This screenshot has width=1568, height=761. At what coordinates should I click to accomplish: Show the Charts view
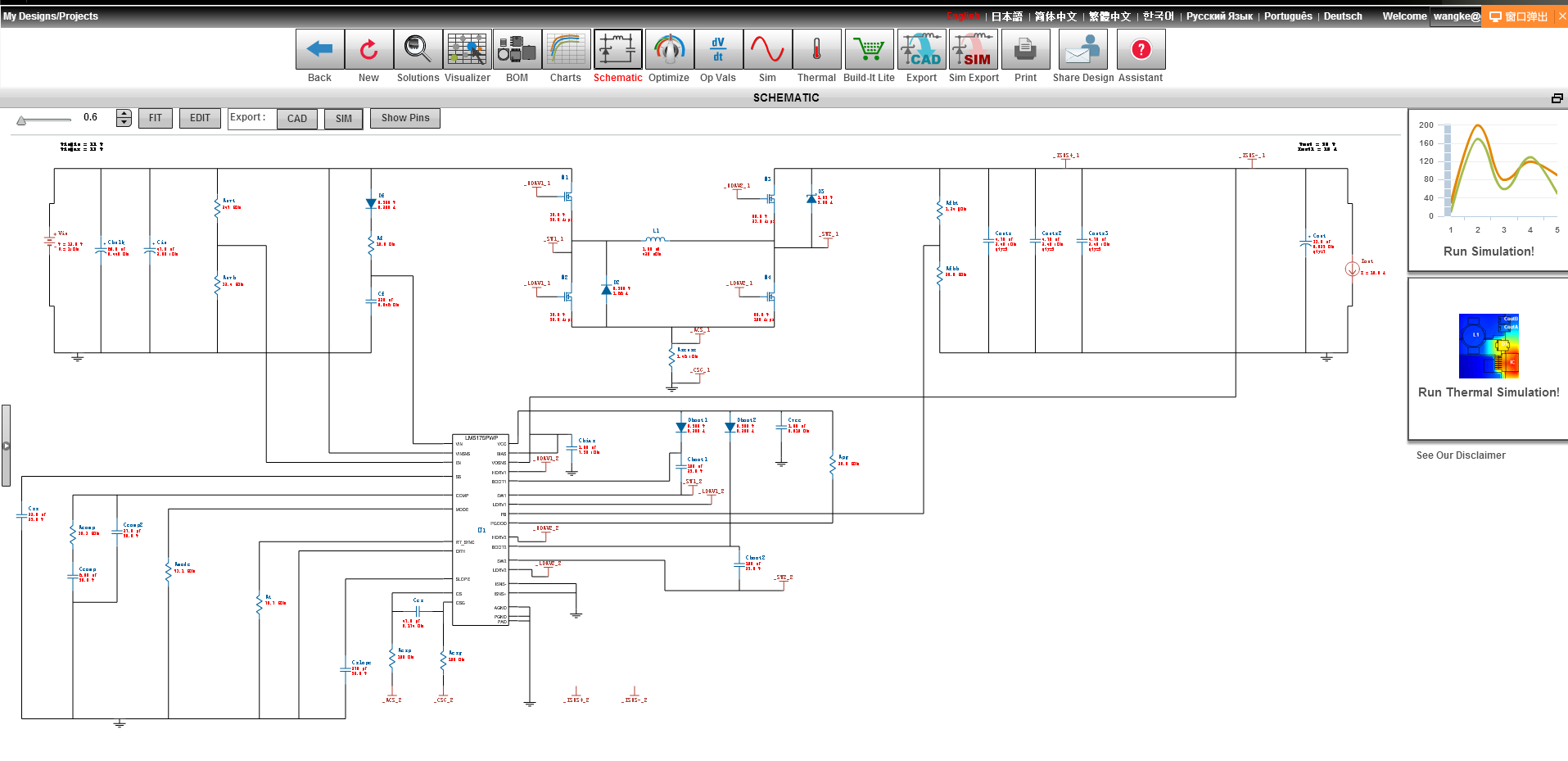pos(566,50)
